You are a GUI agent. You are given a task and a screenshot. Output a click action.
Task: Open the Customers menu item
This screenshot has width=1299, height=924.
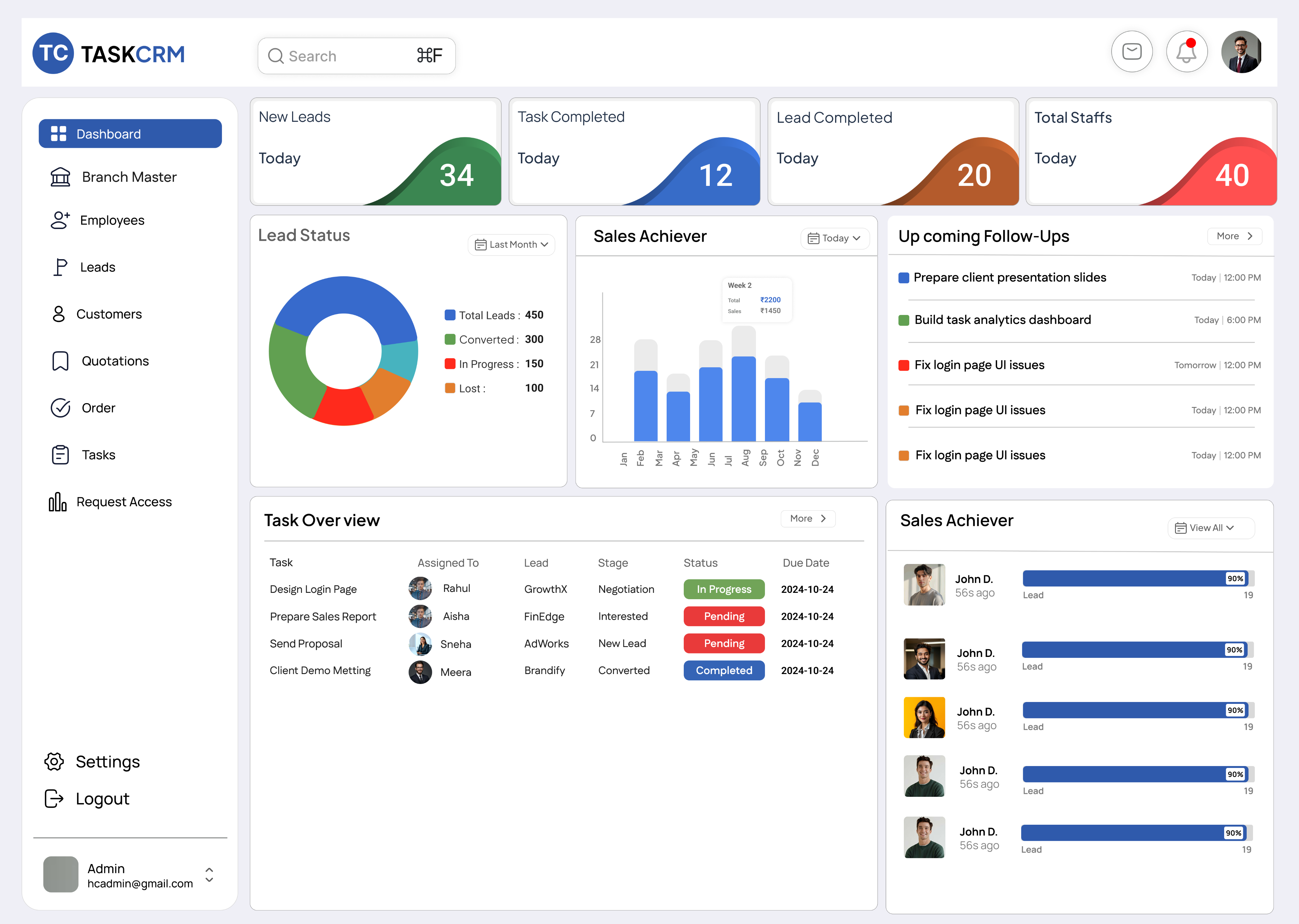[x=109, y=314]
